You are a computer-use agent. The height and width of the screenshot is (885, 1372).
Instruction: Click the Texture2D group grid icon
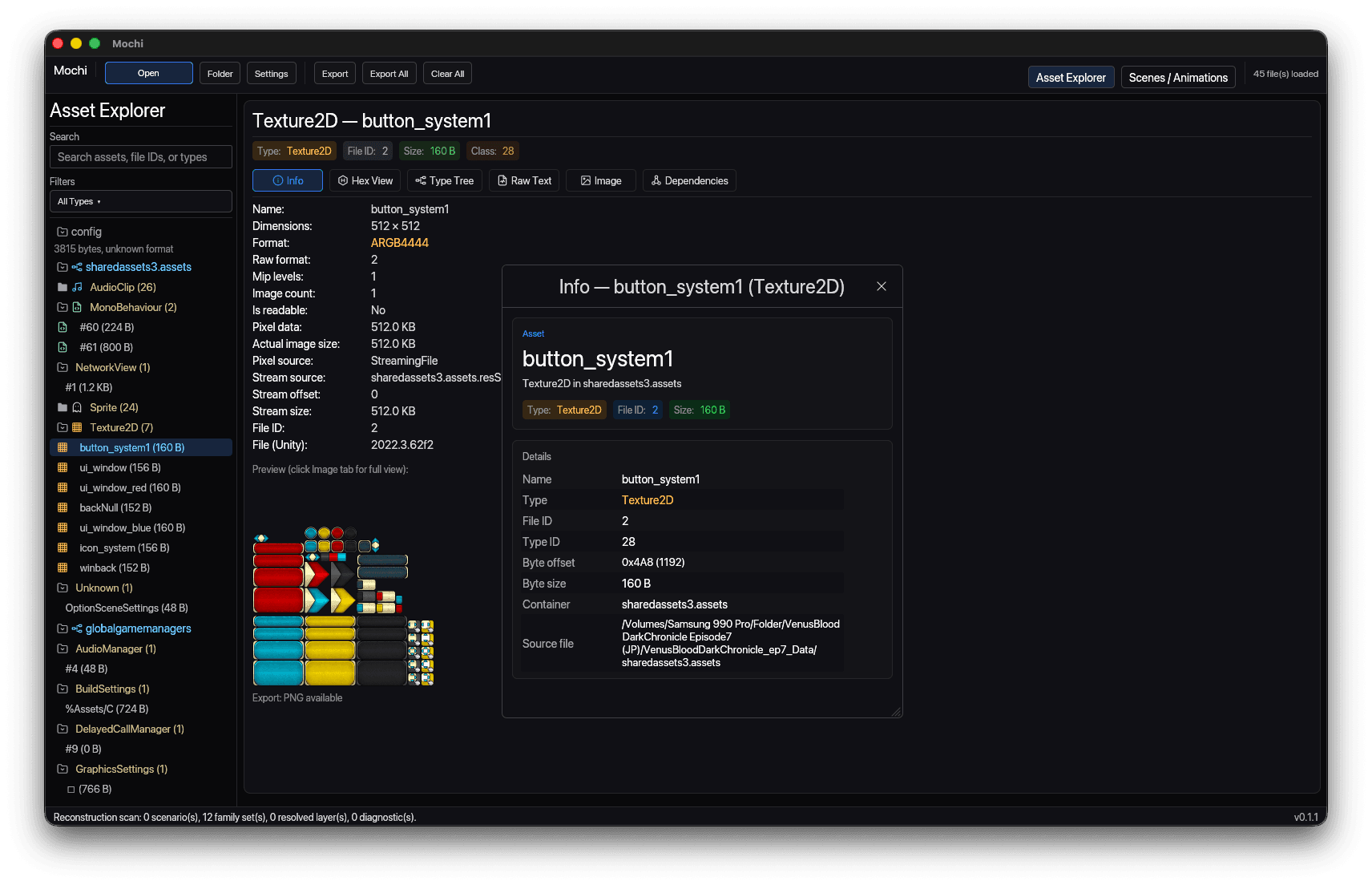point(77,427)
